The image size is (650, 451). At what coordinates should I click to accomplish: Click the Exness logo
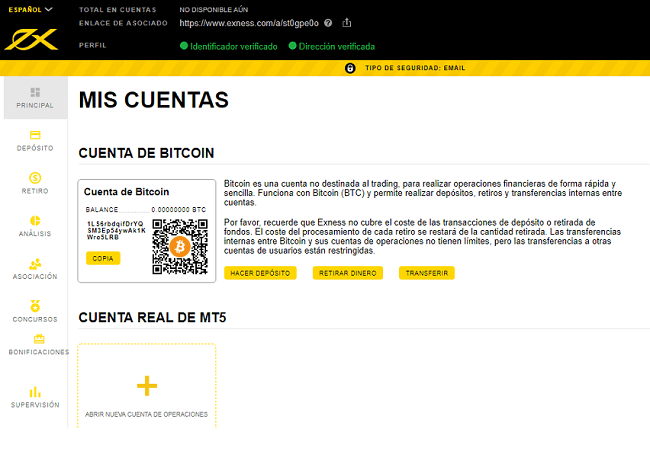(x=31, y=40)
